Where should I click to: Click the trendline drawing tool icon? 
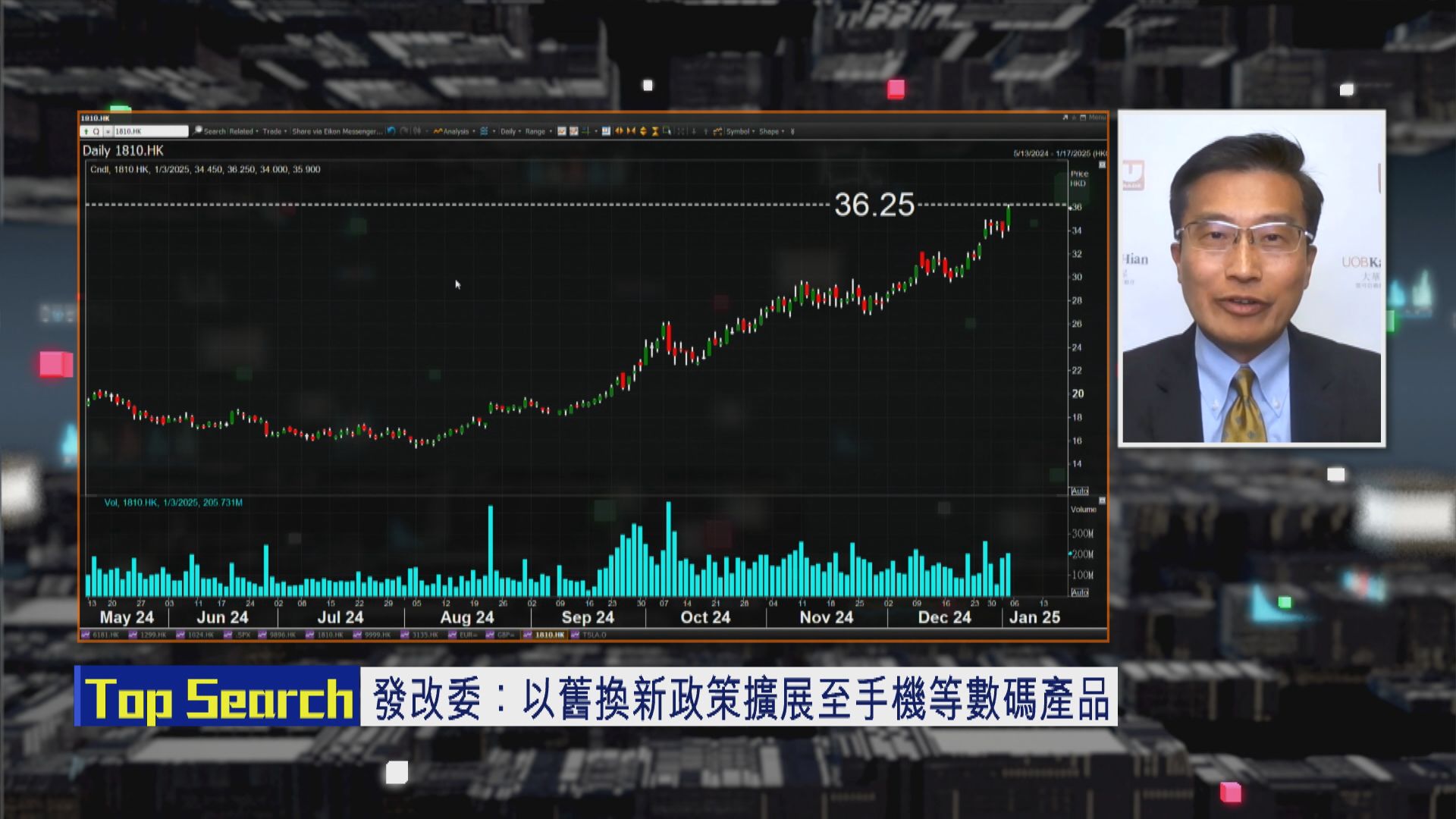717,131
